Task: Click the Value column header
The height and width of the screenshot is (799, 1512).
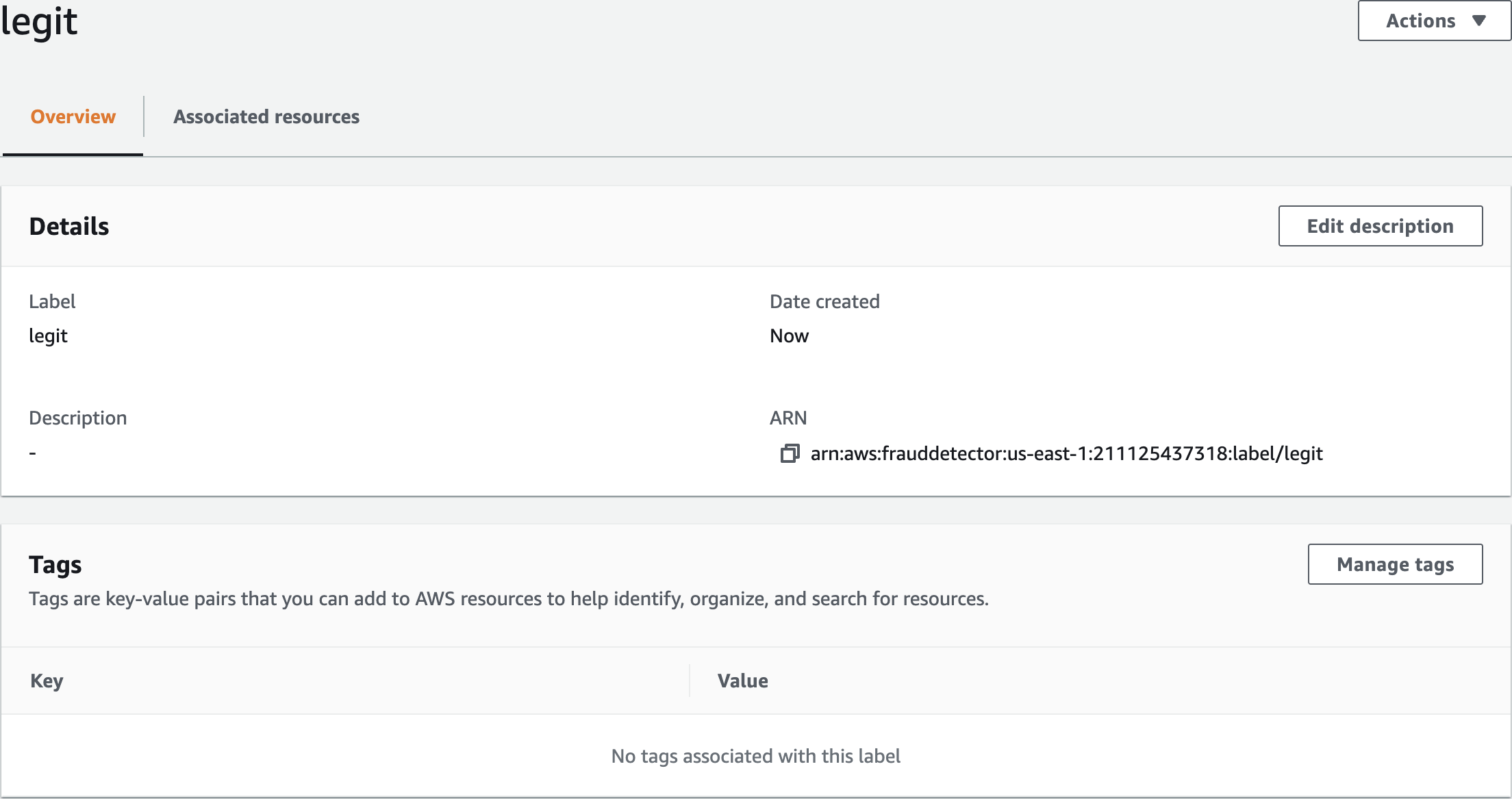Action: click(x=742, y=681)
